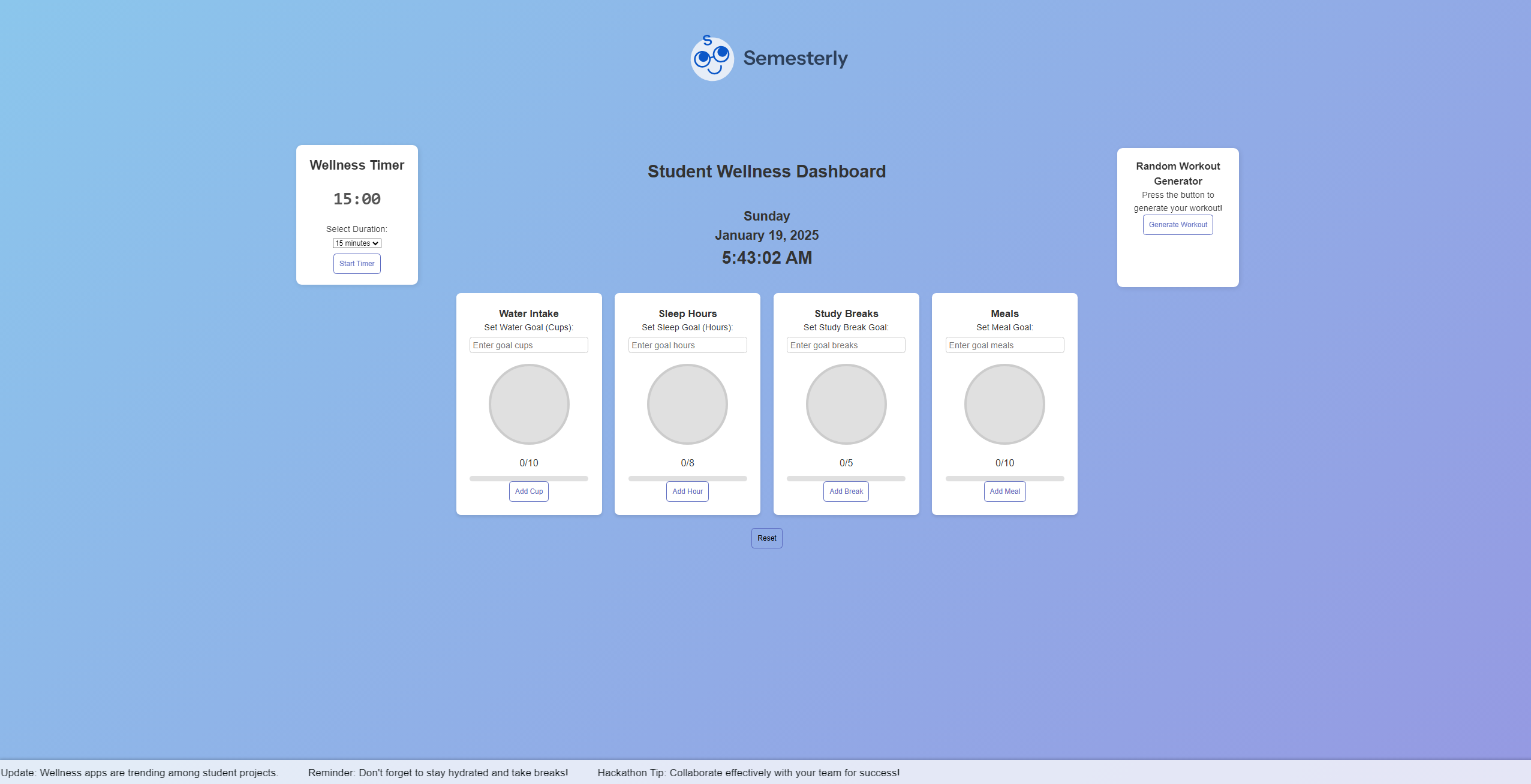Focus the study break goal input
The height and width of the screenshot is (784, 1531).
pyautogui.click(x=846, y=345)
